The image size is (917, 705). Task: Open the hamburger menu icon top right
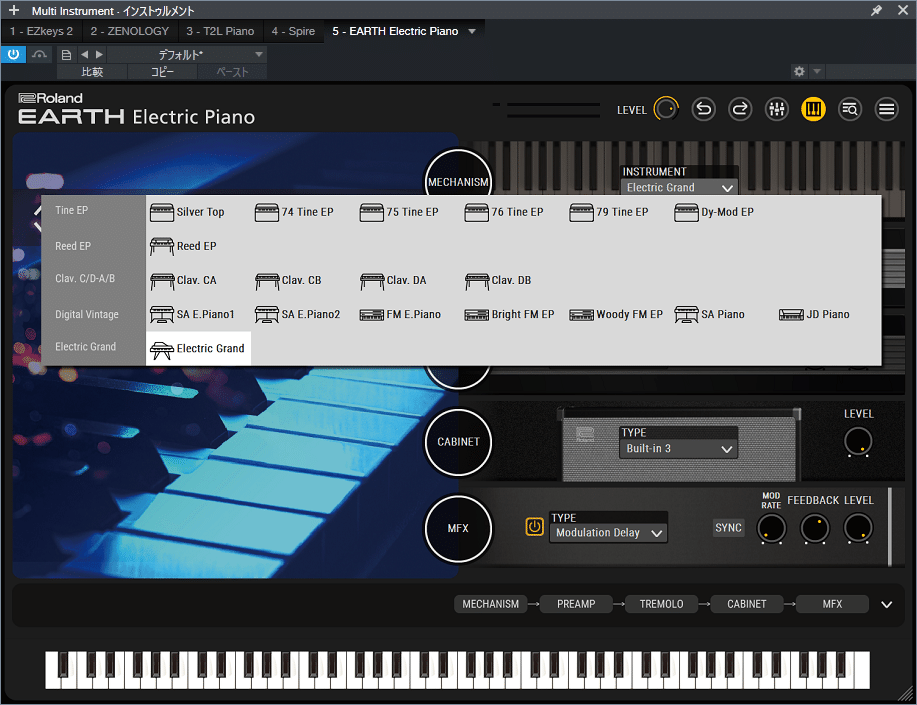click(886, 109)
